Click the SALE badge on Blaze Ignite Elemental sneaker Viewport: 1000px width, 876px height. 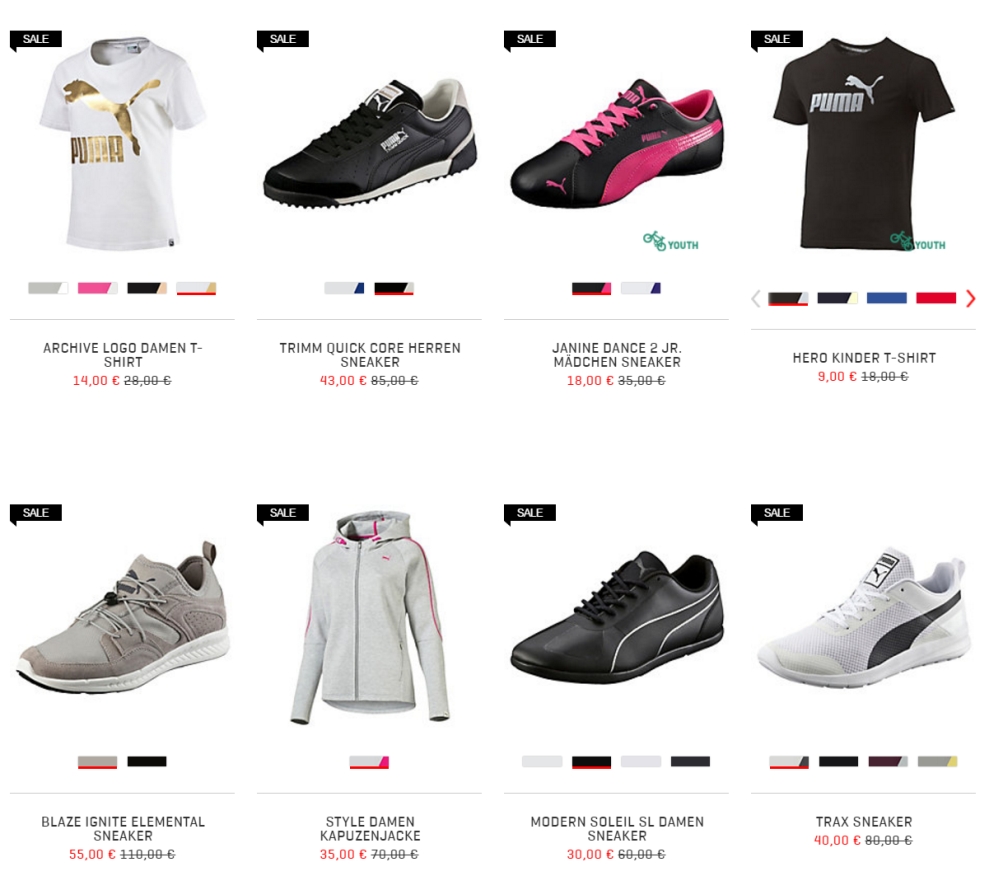pos(36,514)
